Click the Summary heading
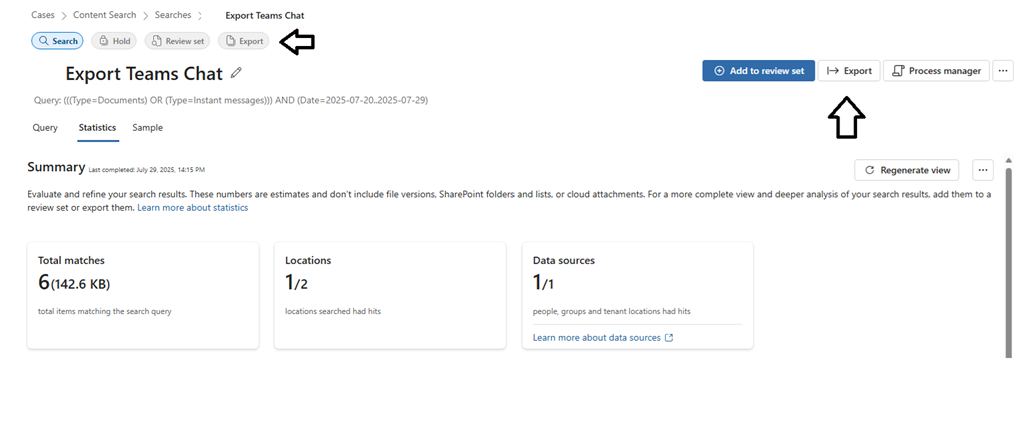The height and width of the screenshot is (424, 1023). [x=56, y=167]
